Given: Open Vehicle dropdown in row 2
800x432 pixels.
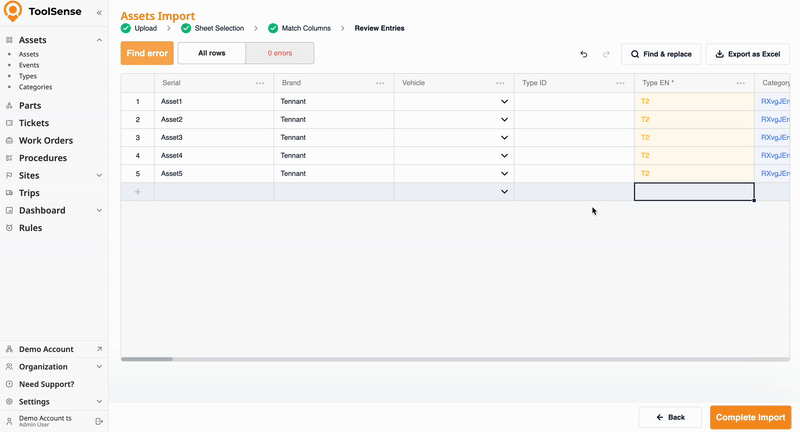Looking at the screenshot, I should (504, 119).
